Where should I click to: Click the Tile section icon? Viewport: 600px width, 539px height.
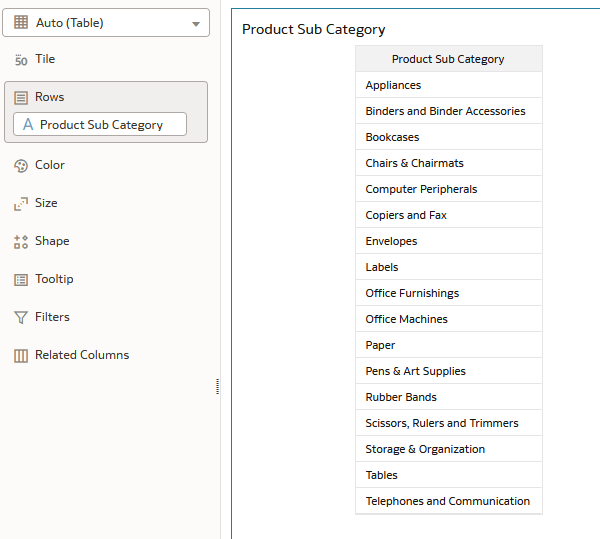[21, 60]
